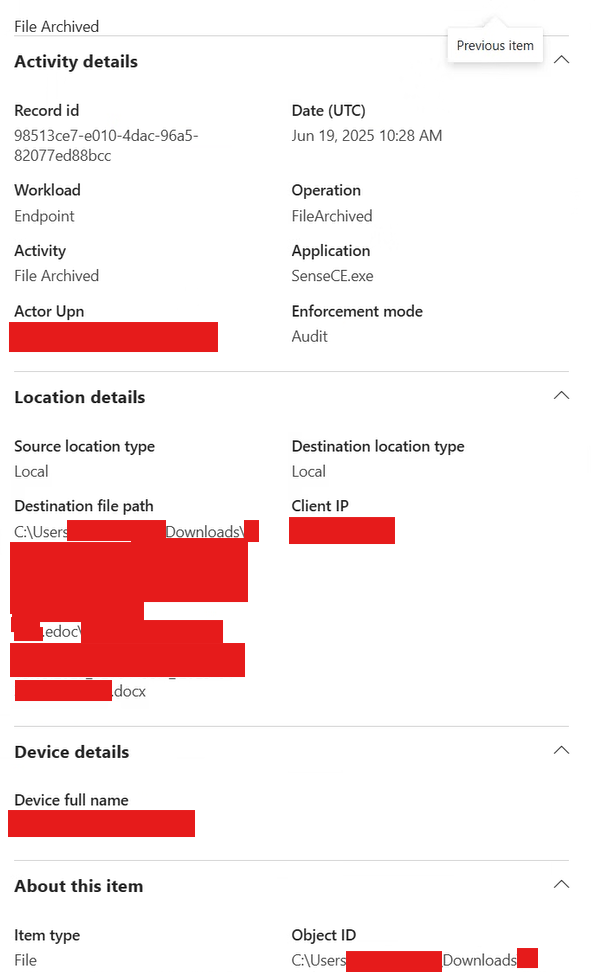This screenshot has height=972, width=593.
Task: Click the Enforcement mode value Audit
Action: 308,336
